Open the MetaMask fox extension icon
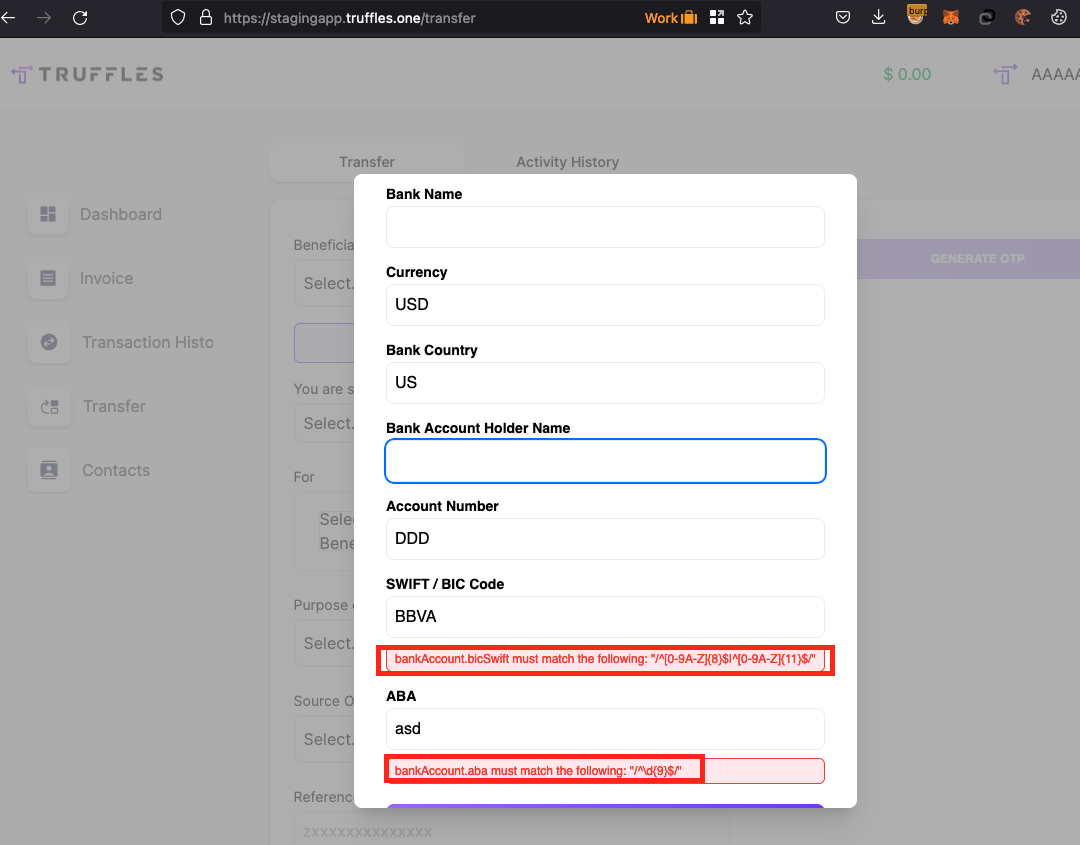Screen dimensions: 1080x845 tap(951, 18)
